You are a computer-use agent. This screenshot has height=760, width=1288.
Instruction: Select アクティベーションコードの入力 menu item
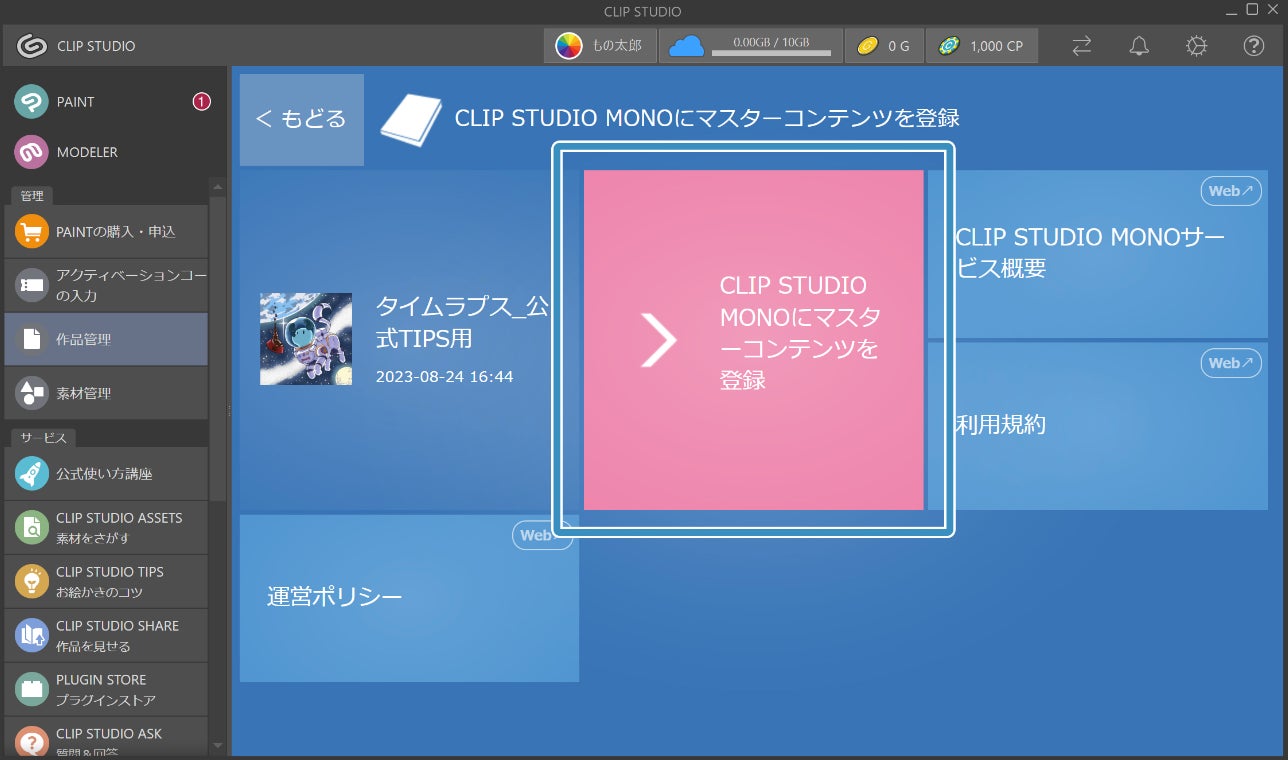[x=106, y=285]
